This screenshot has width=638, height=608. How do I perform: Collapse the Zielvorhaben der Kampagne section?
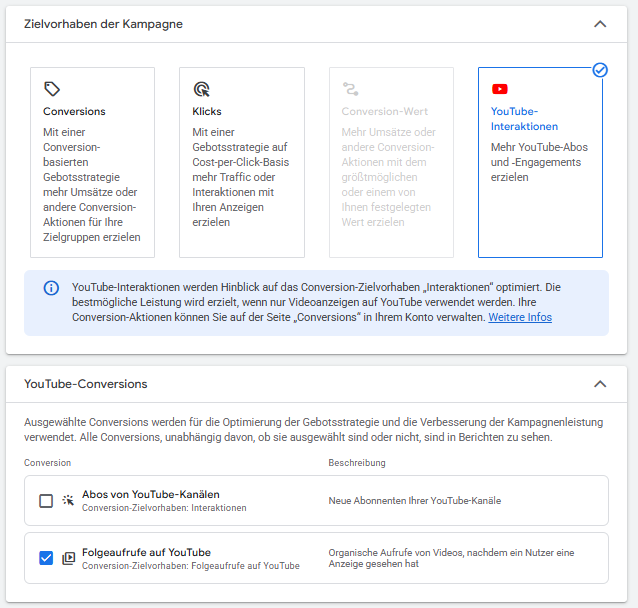[600, 24]
